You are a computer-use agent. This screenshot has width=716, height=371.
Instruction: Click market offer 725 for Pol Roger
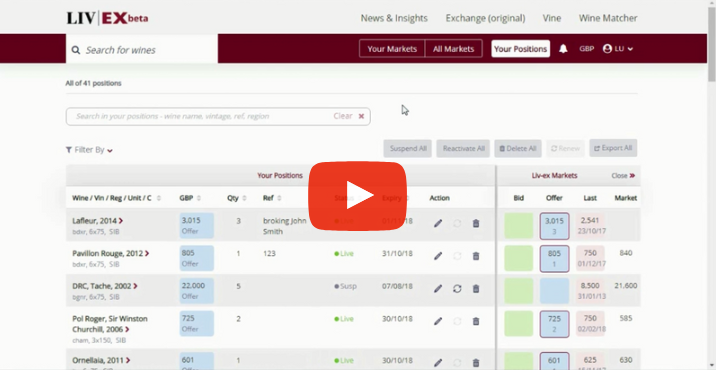point(554,324)
